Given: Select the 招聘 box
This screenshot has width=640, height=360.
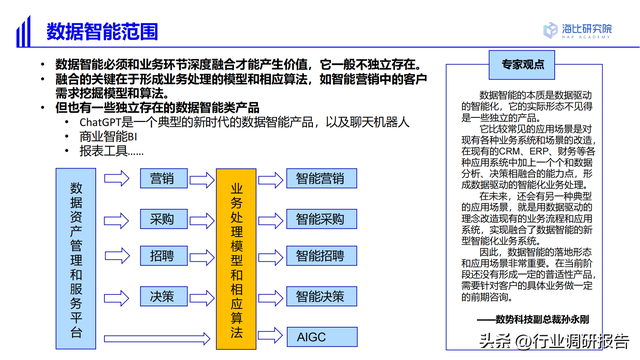Looking at the screenshot, I should tap(164, 256).
